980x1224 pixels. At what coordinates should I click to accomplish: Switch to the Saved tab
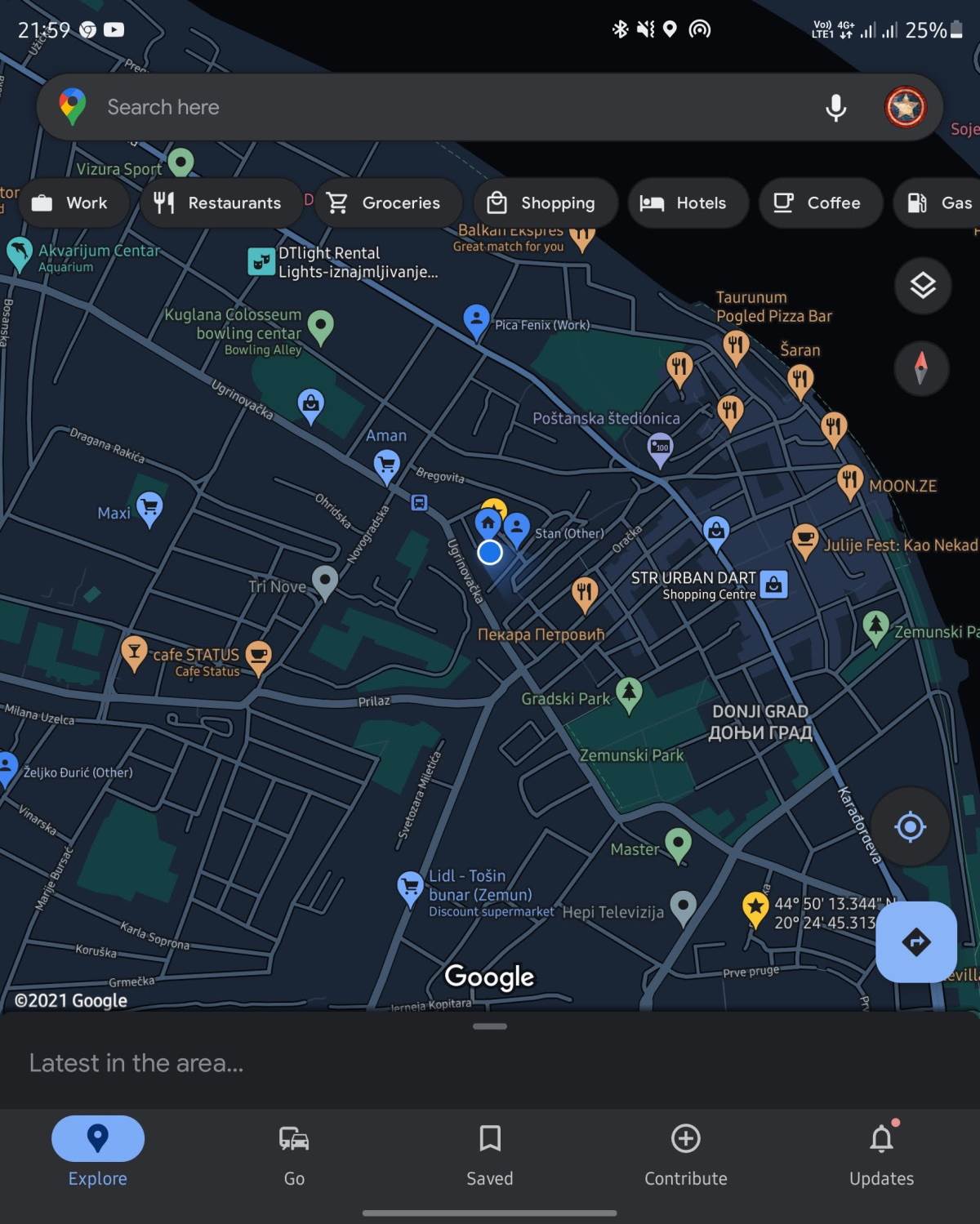tap(489, 1154)
